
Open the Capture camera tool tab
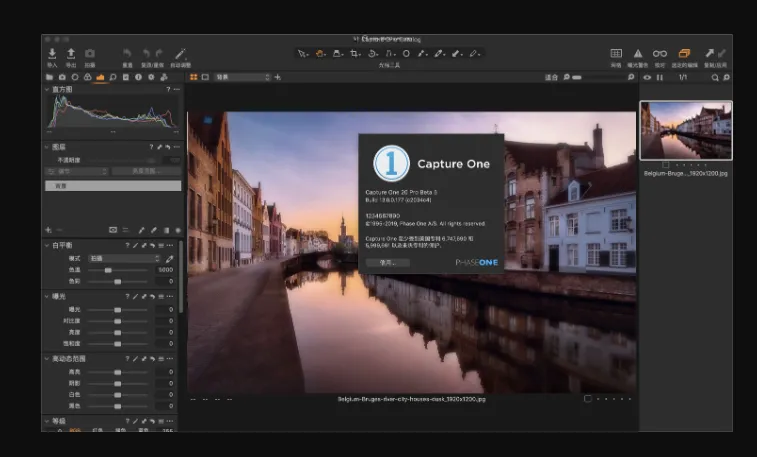(62, 77)
